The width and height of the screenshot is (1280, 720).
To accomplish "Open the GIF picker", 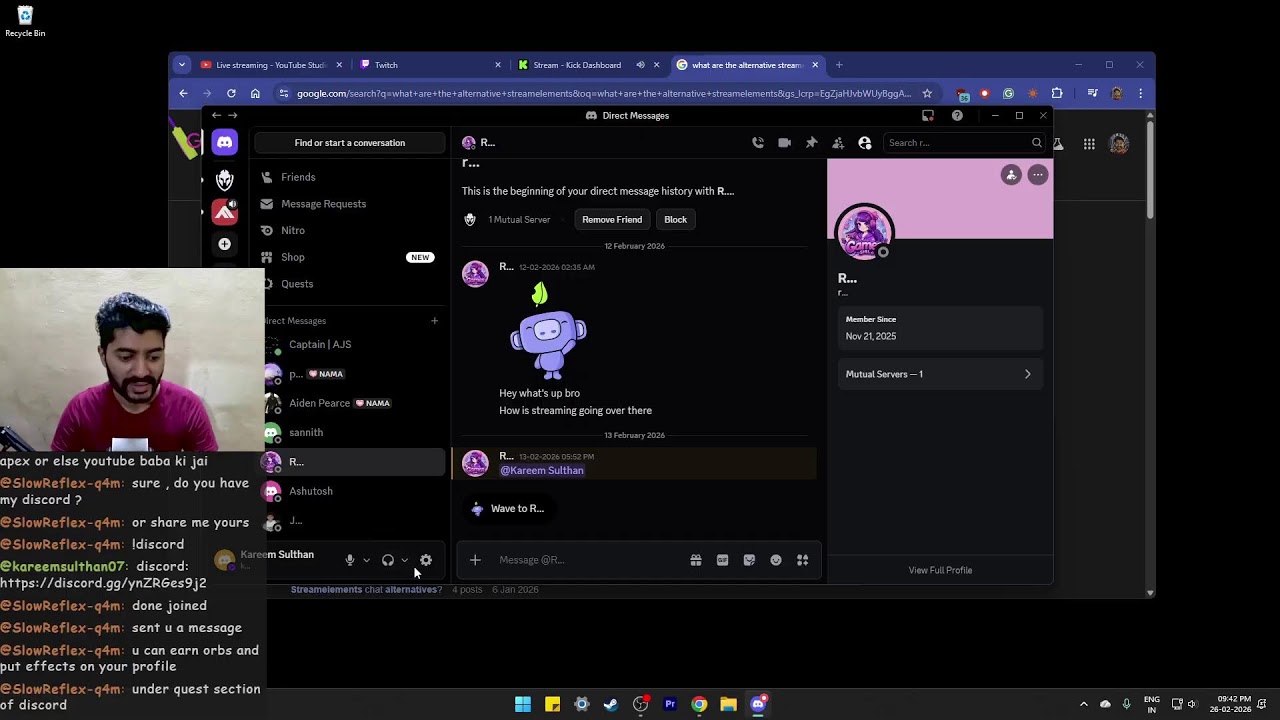I will [722, 560].
